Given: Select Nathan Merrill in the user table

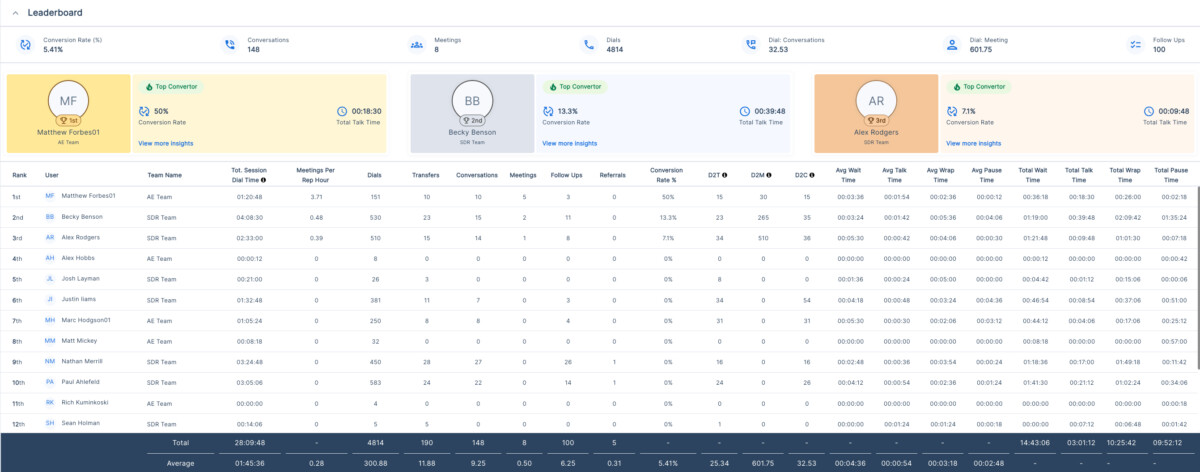Looking at the screenshot, I should click(84, 362).
